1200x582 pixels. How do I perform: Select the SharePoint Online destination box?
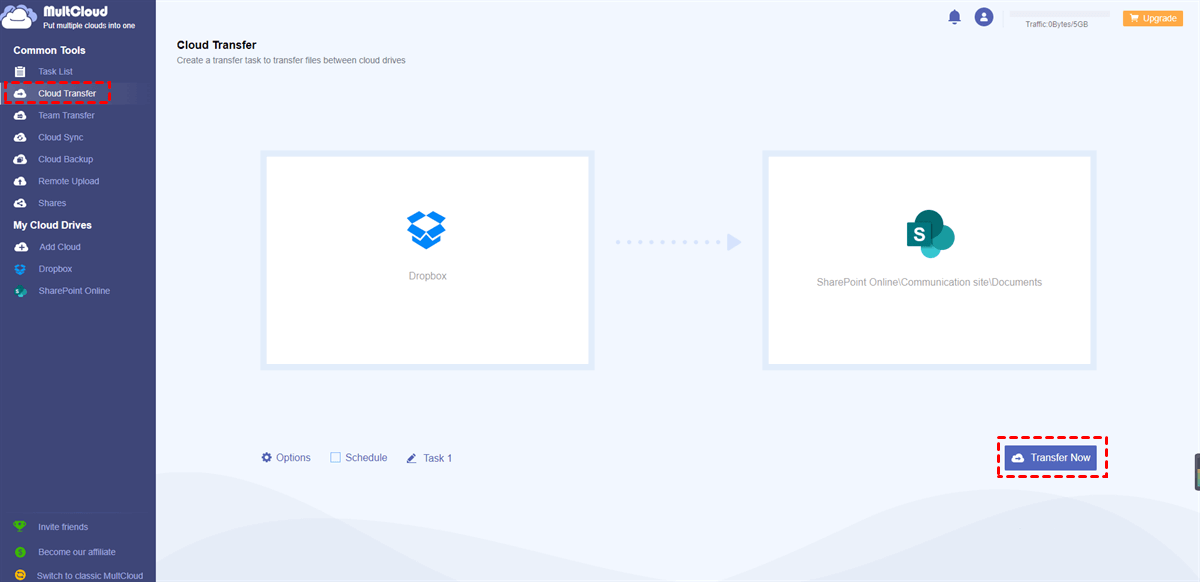929,260
